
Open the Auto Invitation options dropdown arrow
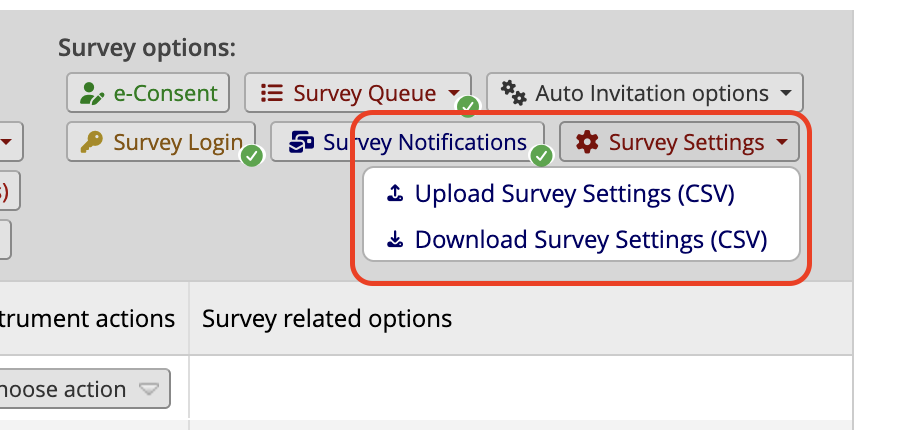tap(786, 93)
